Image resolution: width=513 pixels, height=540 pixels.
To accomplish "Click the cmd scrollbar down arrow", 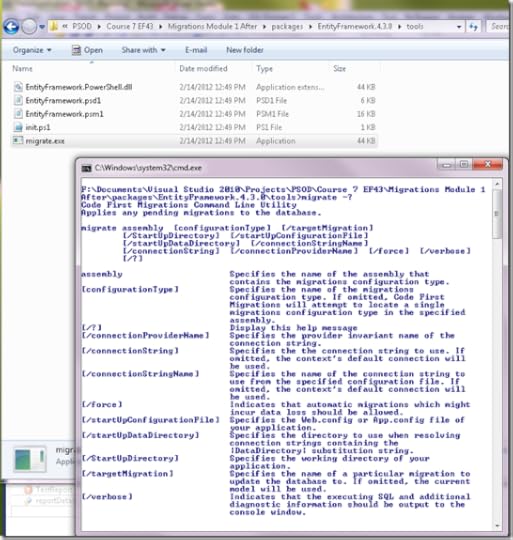I will pos(497,526).
